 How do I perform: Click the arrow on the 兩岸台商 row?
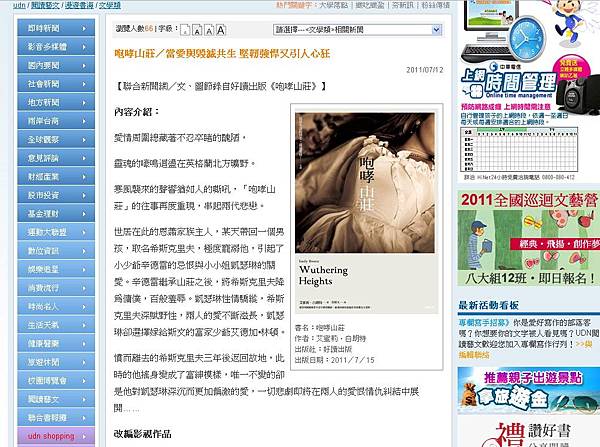tap(84, 121)
